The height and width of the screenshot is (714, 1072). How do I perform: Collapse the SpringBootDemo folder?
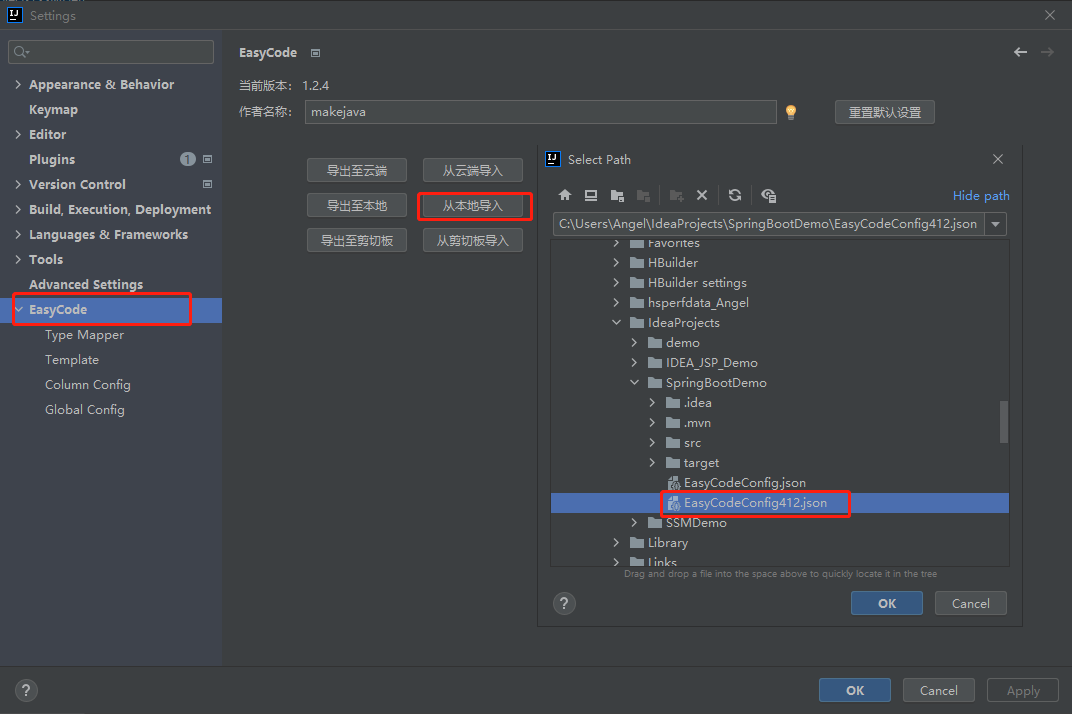coord(634,382)
